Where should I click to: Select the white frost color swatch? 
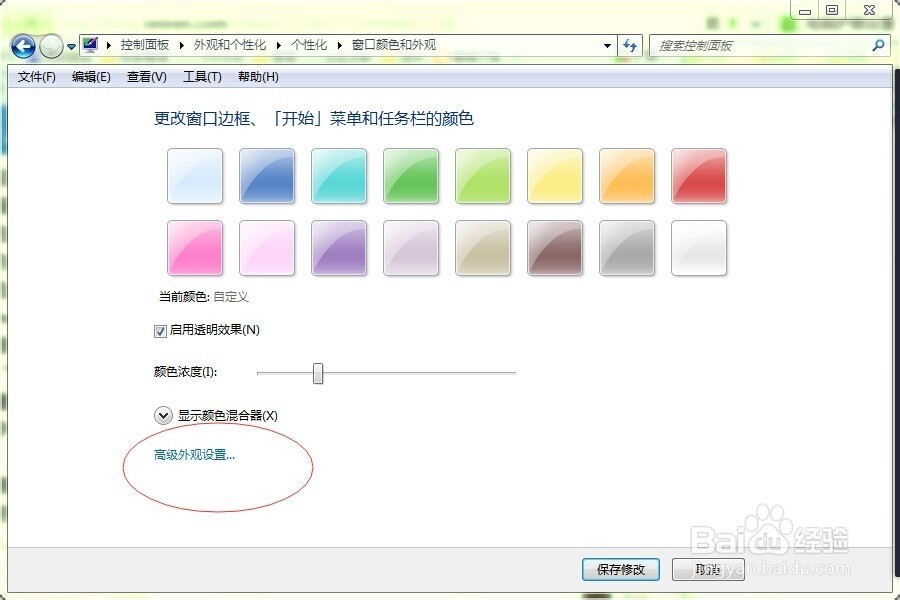[x=699, y=248]
